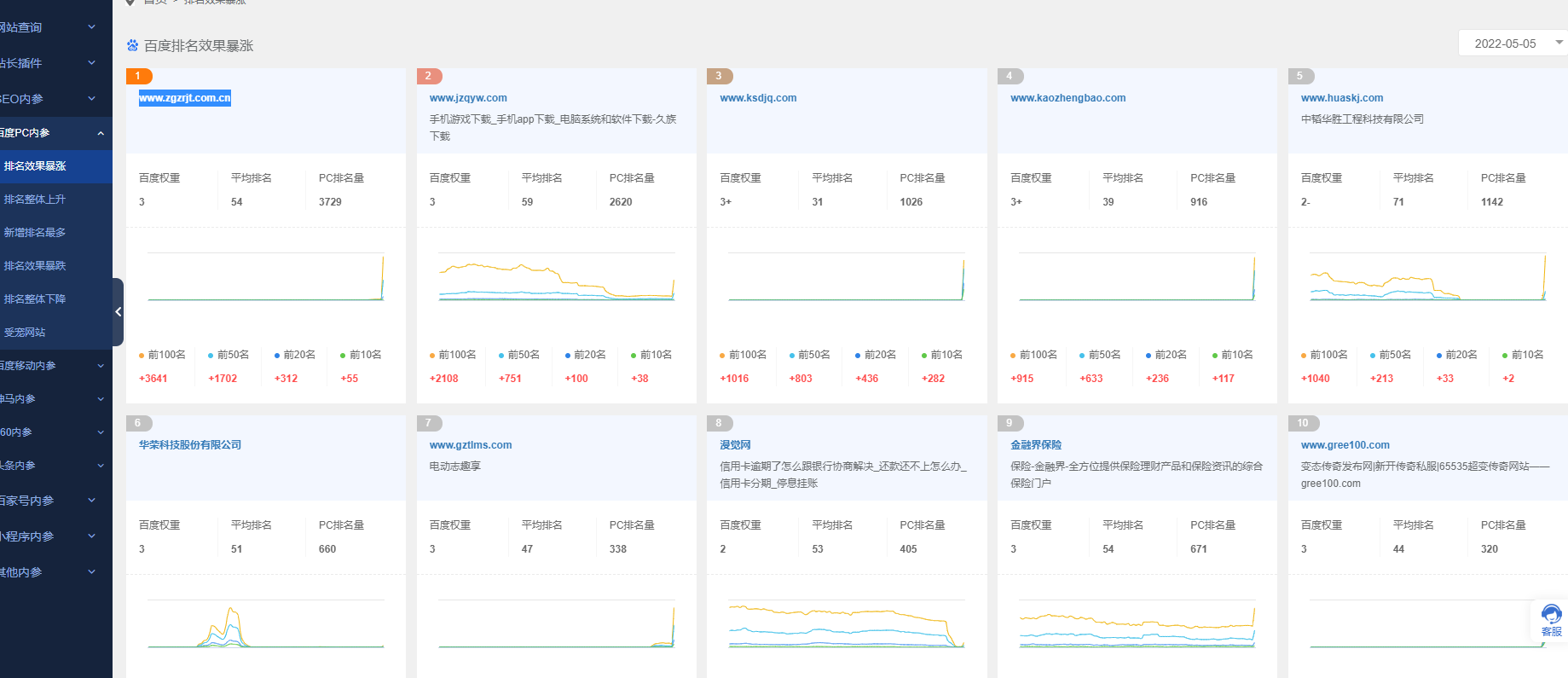Image resolution: width=1568 pixels, height=678 pixels.
Task: Click trend chart of www.huaskj.com card
Action: (1428, 277)
